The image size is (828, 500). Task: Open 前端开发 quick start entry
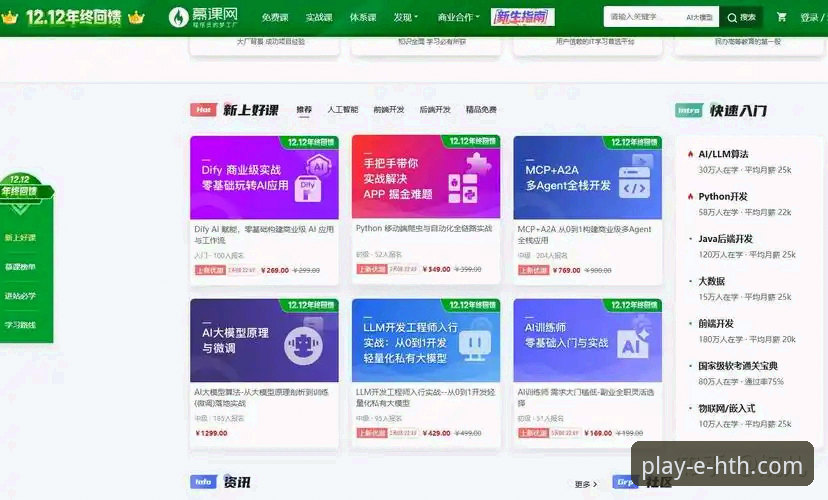pos(716,323)
